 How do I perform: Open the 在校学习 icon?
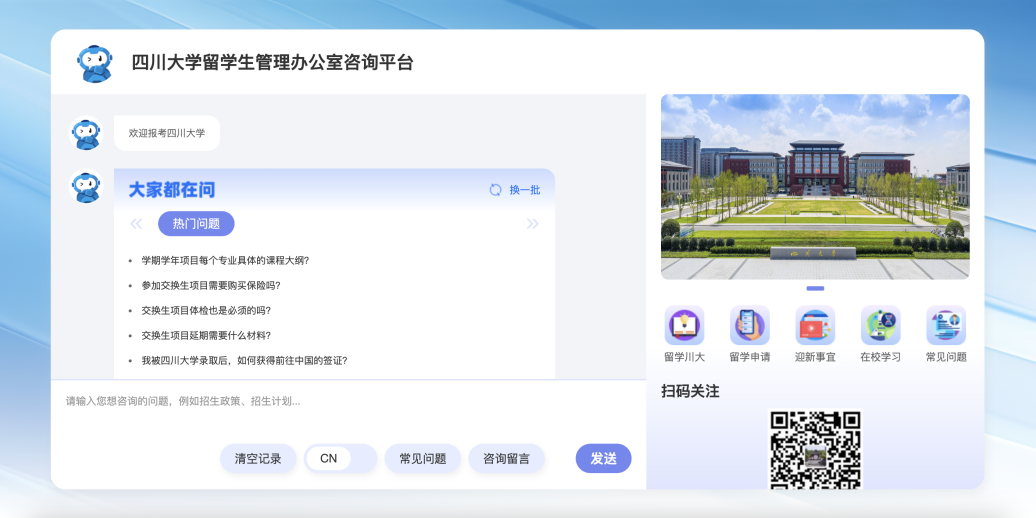pyautogui.click(x=880, y=326)
